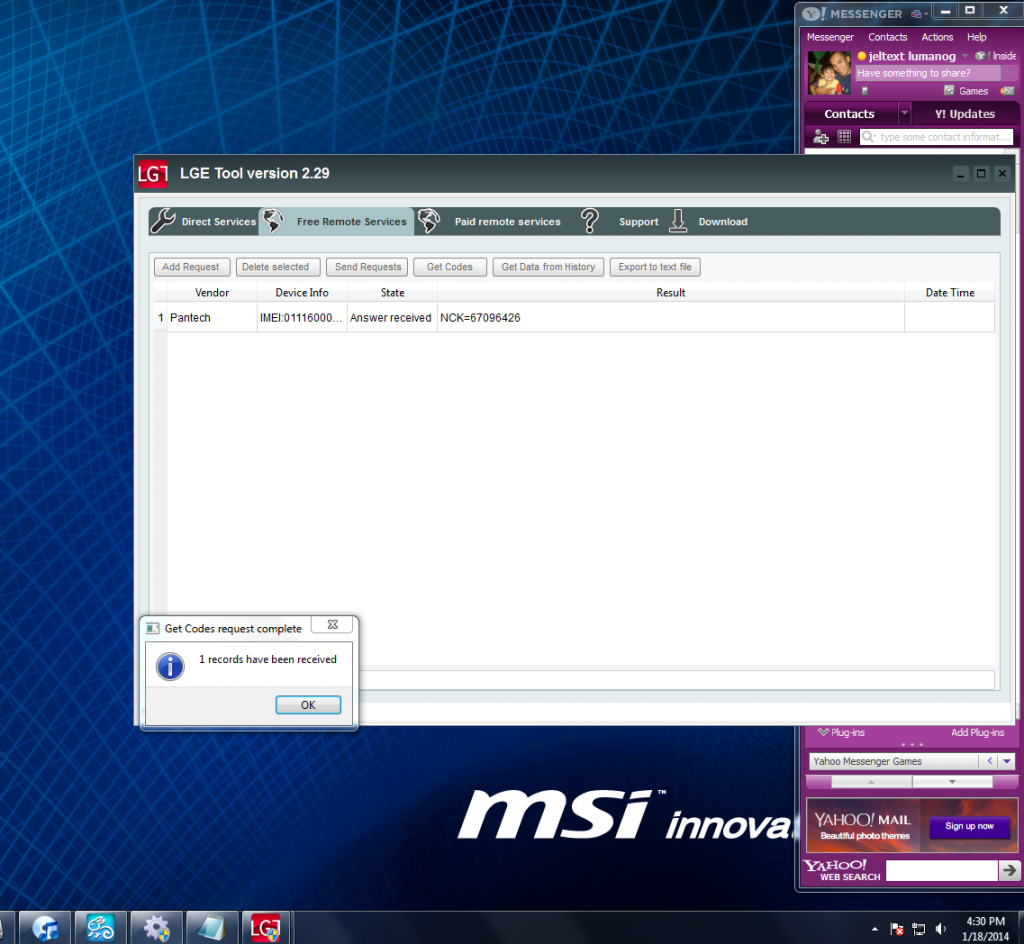The image size is (1024, 944).
Task: Click the grid keypad icon in Messenger
Action: point(844,136)
